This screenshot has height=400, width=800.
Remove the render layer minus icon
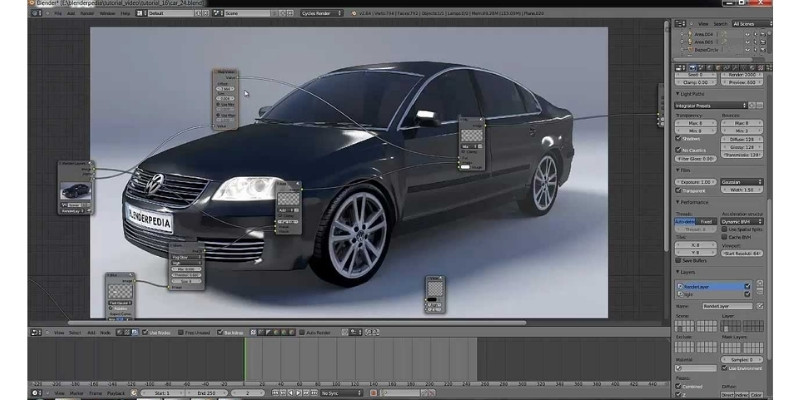click(x=760, y=291)
